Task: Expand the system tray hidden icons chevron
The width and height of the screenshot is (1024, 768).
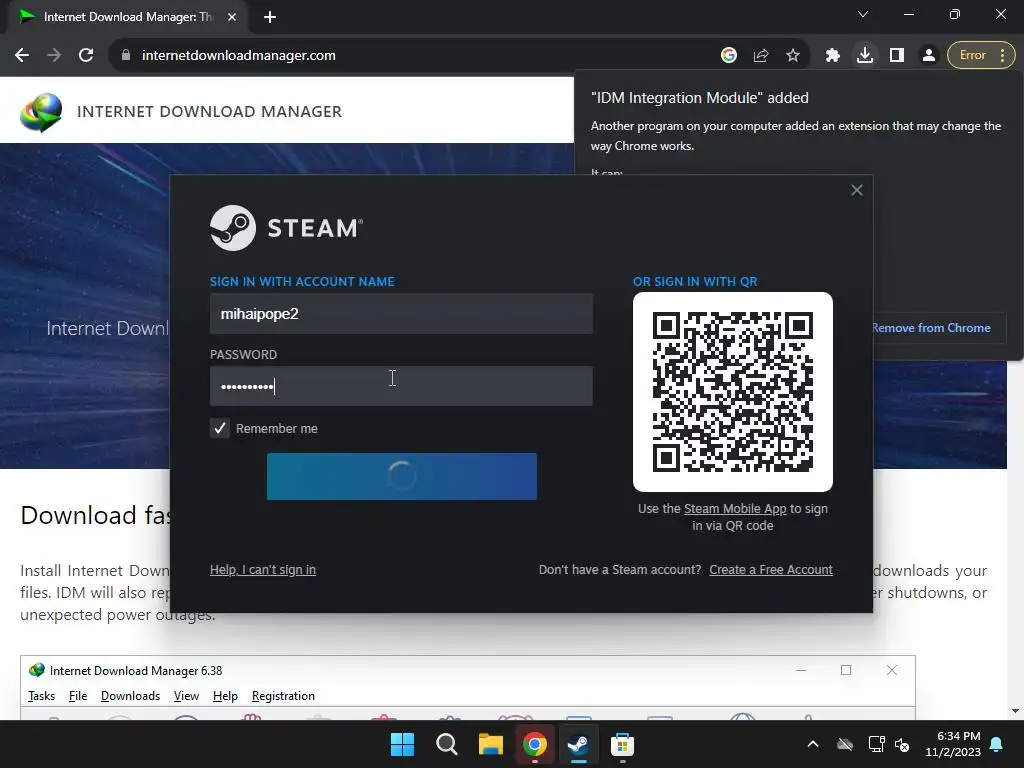Action: click(813, 744)
